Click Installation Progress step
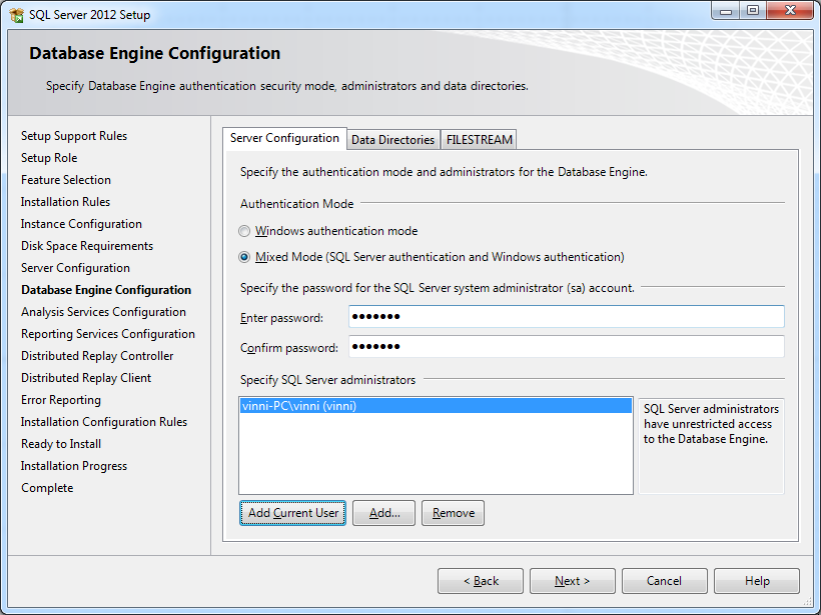Image resolution: width=821 pixels, height=615 pixels. click(74, 466)
